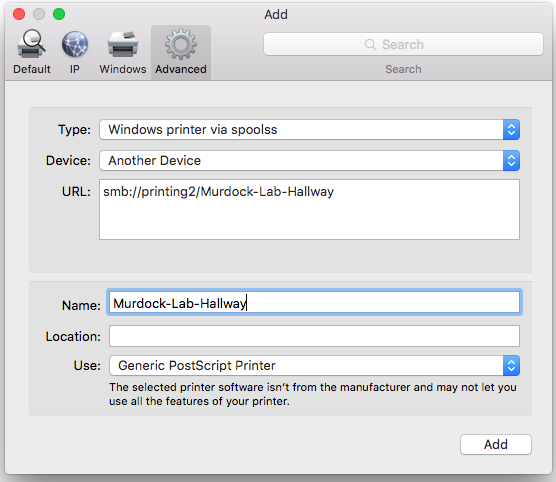Expand the Device dropdown arrows
The height and width of the screenshot is (482, 556).
coord(511,160)
